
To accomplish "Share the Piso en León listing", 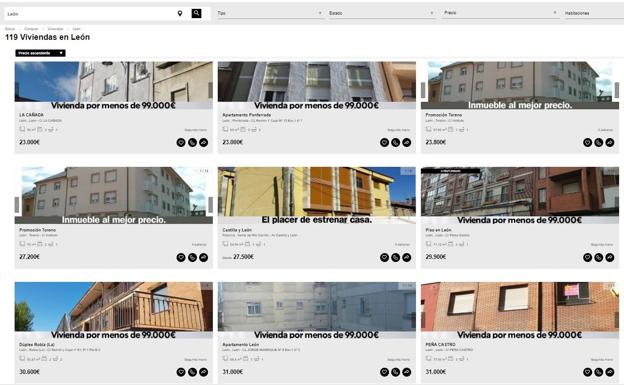I will click(x=610, y=258).
